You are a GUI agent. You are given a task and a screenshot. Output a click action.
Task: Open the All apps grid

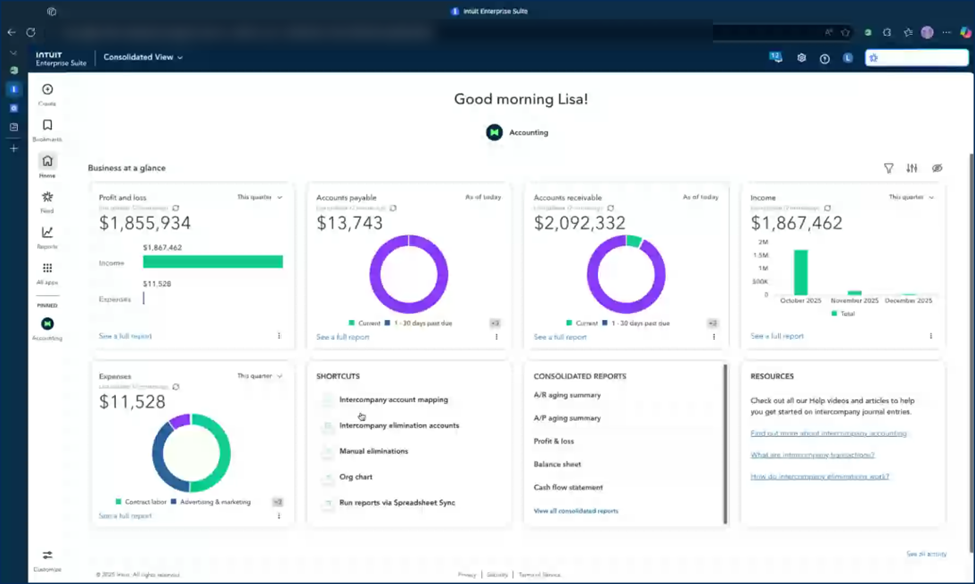[x=47, y=269]
